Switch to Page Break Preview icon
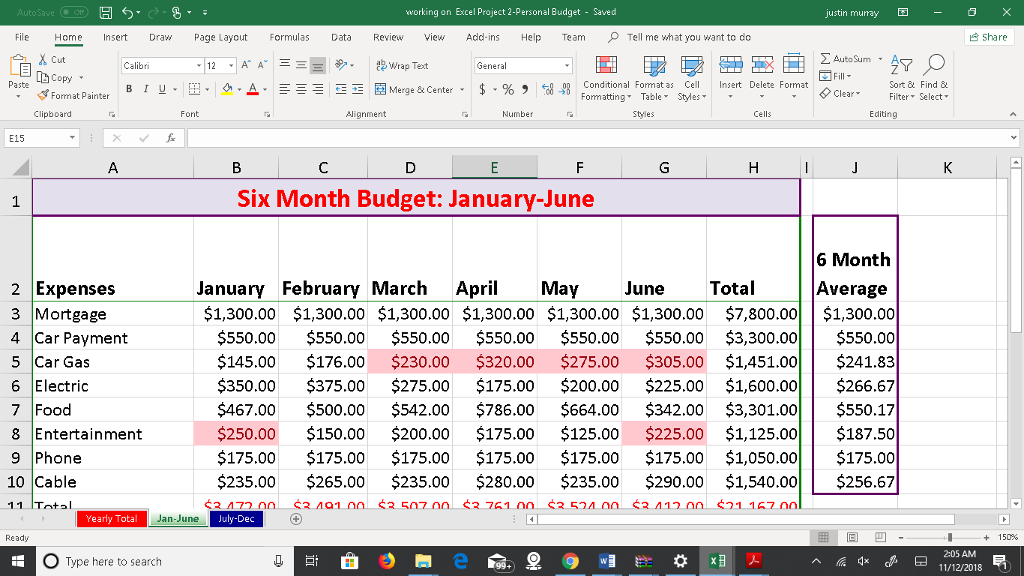1024x576 pixels. tap(880, 537)
